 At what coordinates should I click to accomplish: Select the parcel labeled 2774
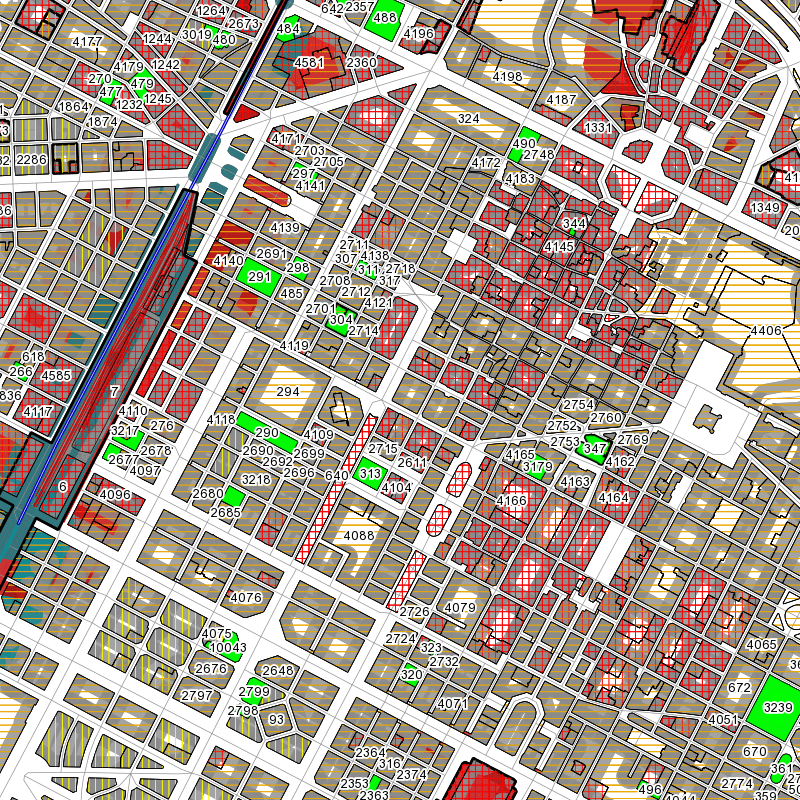tap(737, 783)
